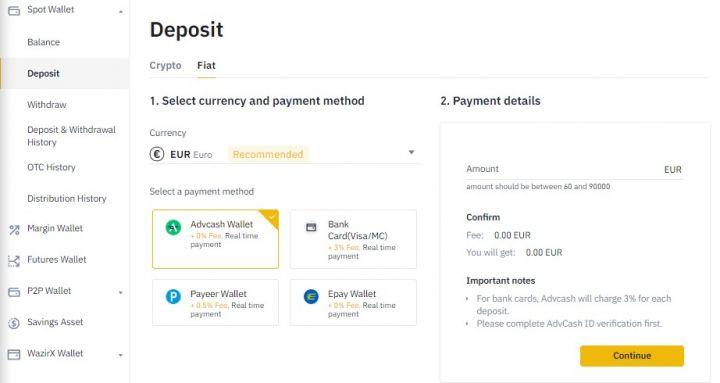Switch to the Crypto tab
The image size is (720, 383).
coord(165,66)
